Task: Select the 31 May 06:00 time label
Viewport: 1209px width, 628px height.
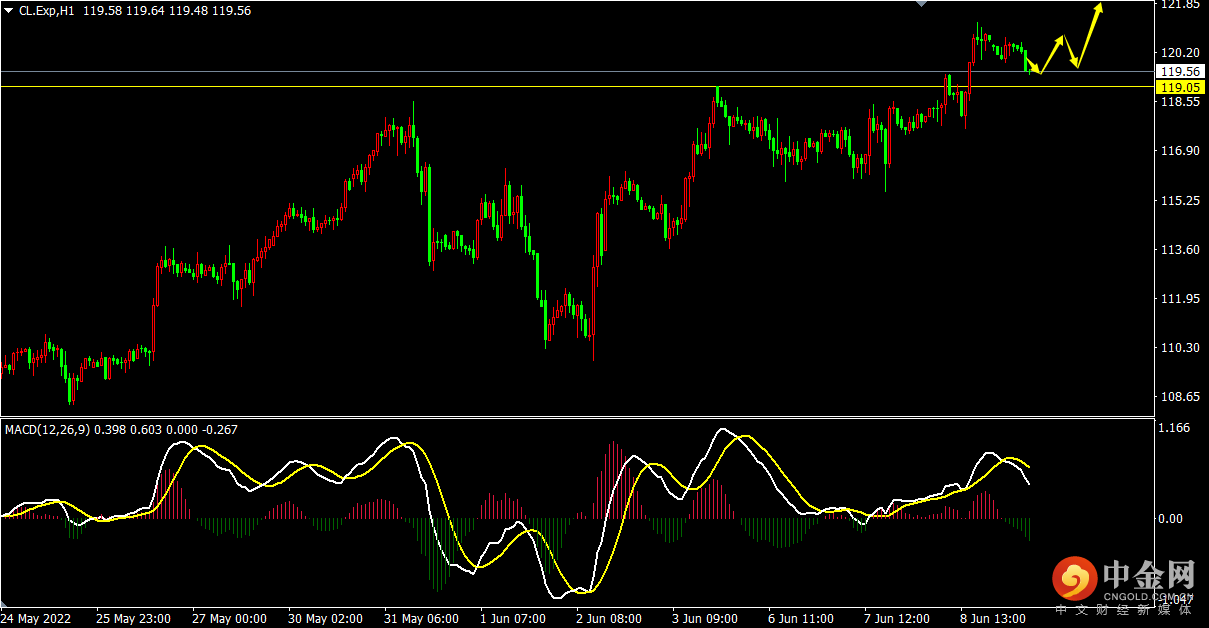Action: [421, 619]
